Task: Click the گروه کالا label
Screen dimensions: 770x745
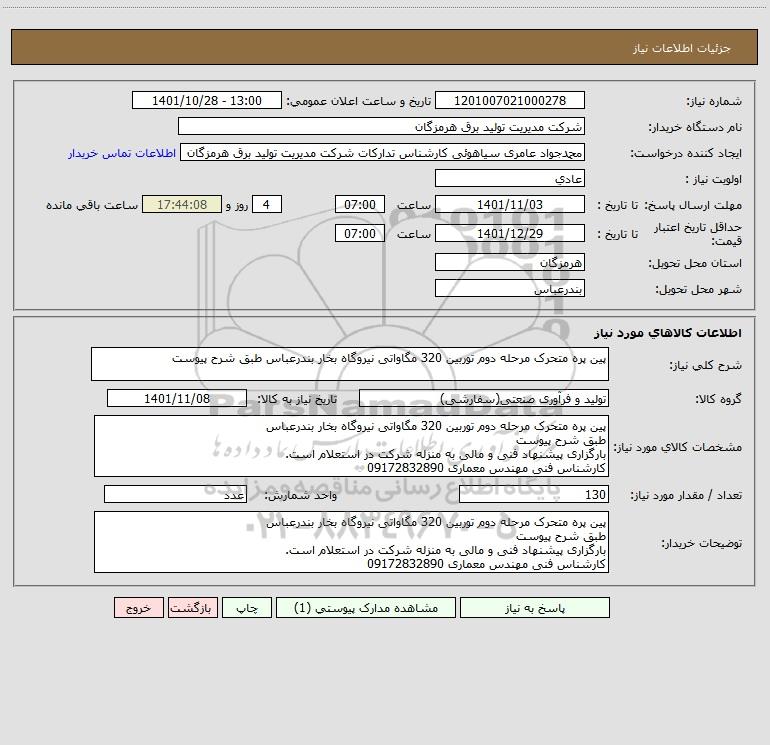Action: [719, 399]
